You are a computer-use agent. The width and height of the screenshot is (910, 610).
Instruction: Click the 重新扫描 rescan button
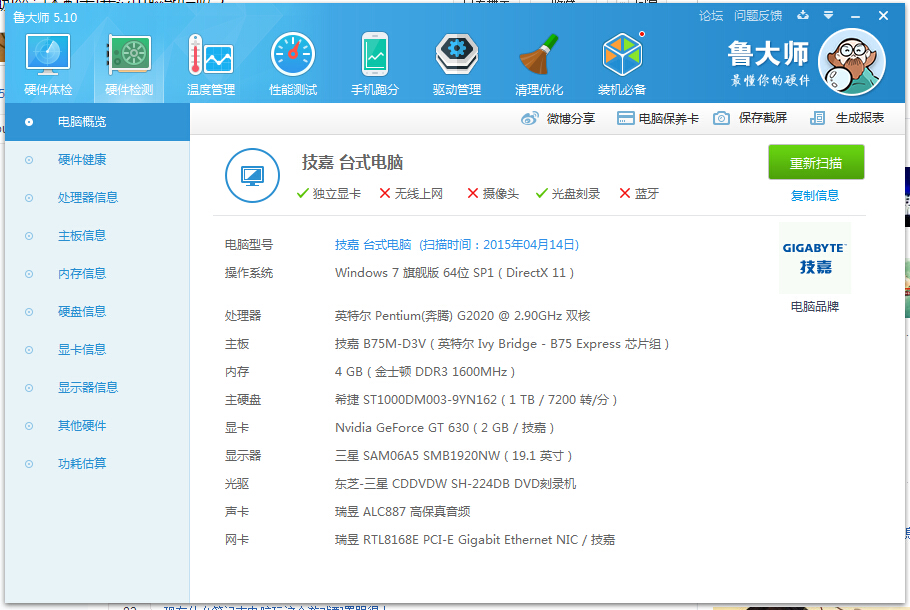(x=816, y=163)
